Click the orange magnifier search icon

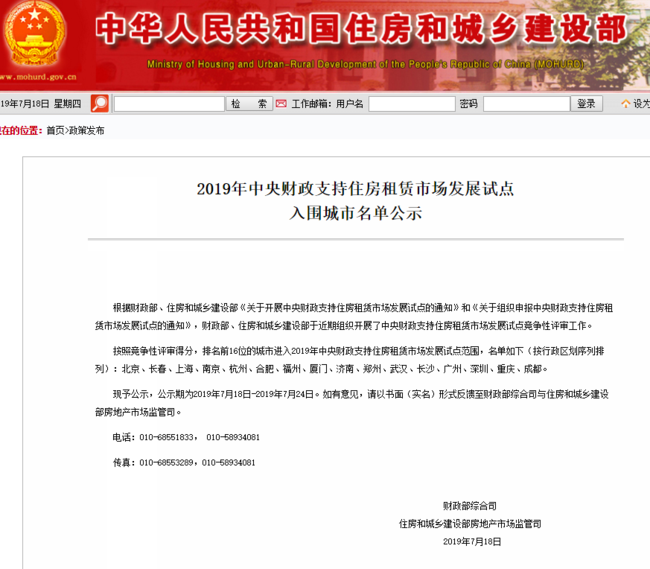tap(99, 104)
